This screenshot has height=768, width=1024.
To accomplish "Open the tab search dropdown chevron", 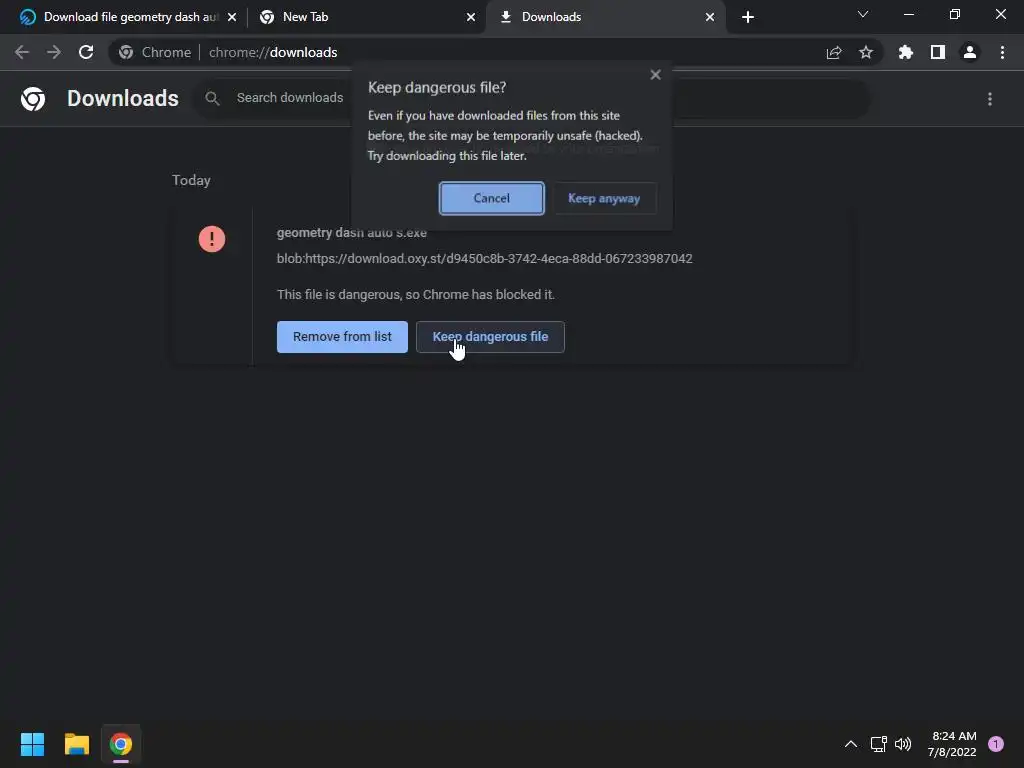I will [863, 14].
